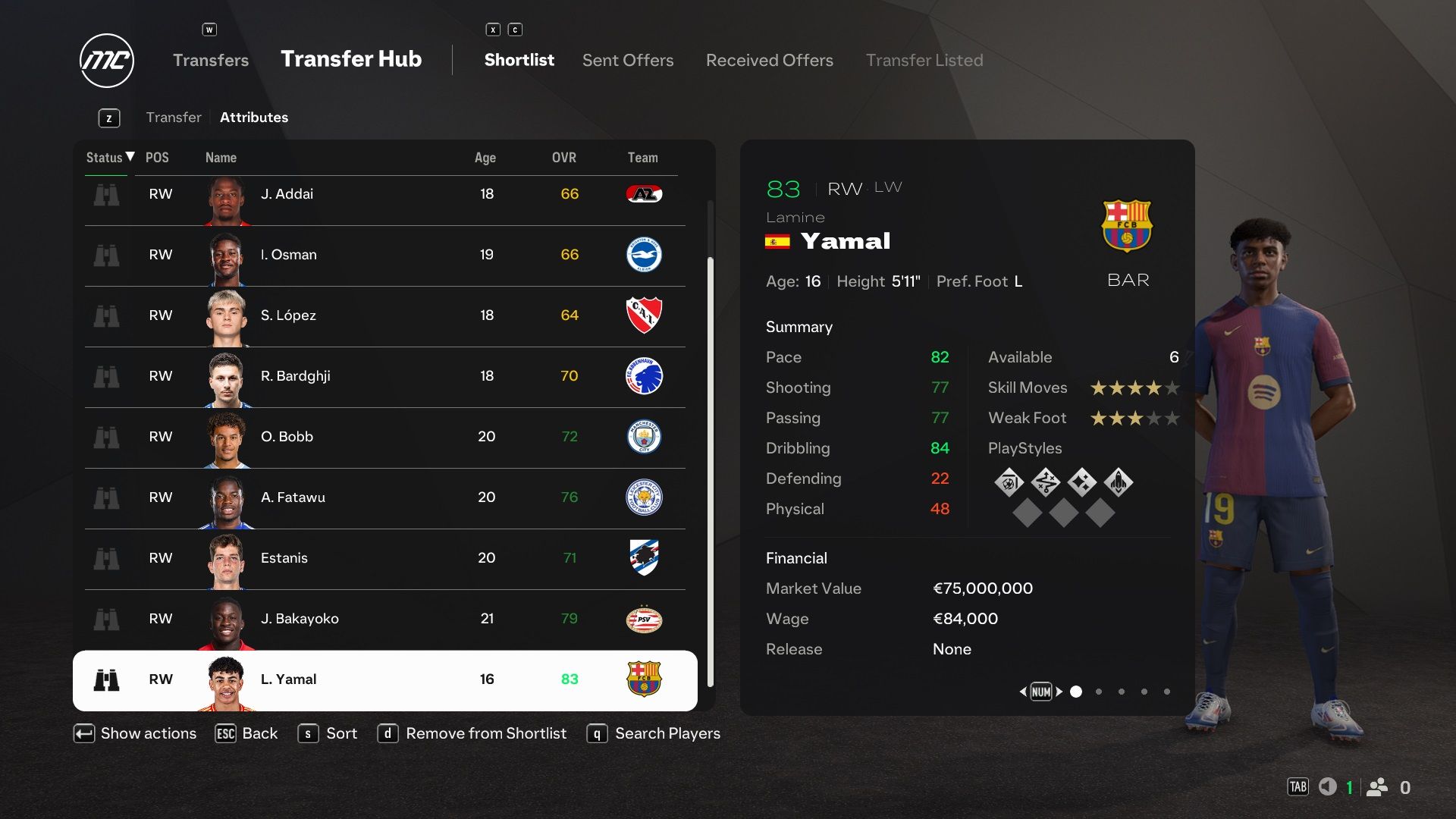Open the Transfers tab in Transfer Hub
1456x819 pixels.
coord(211,59)
